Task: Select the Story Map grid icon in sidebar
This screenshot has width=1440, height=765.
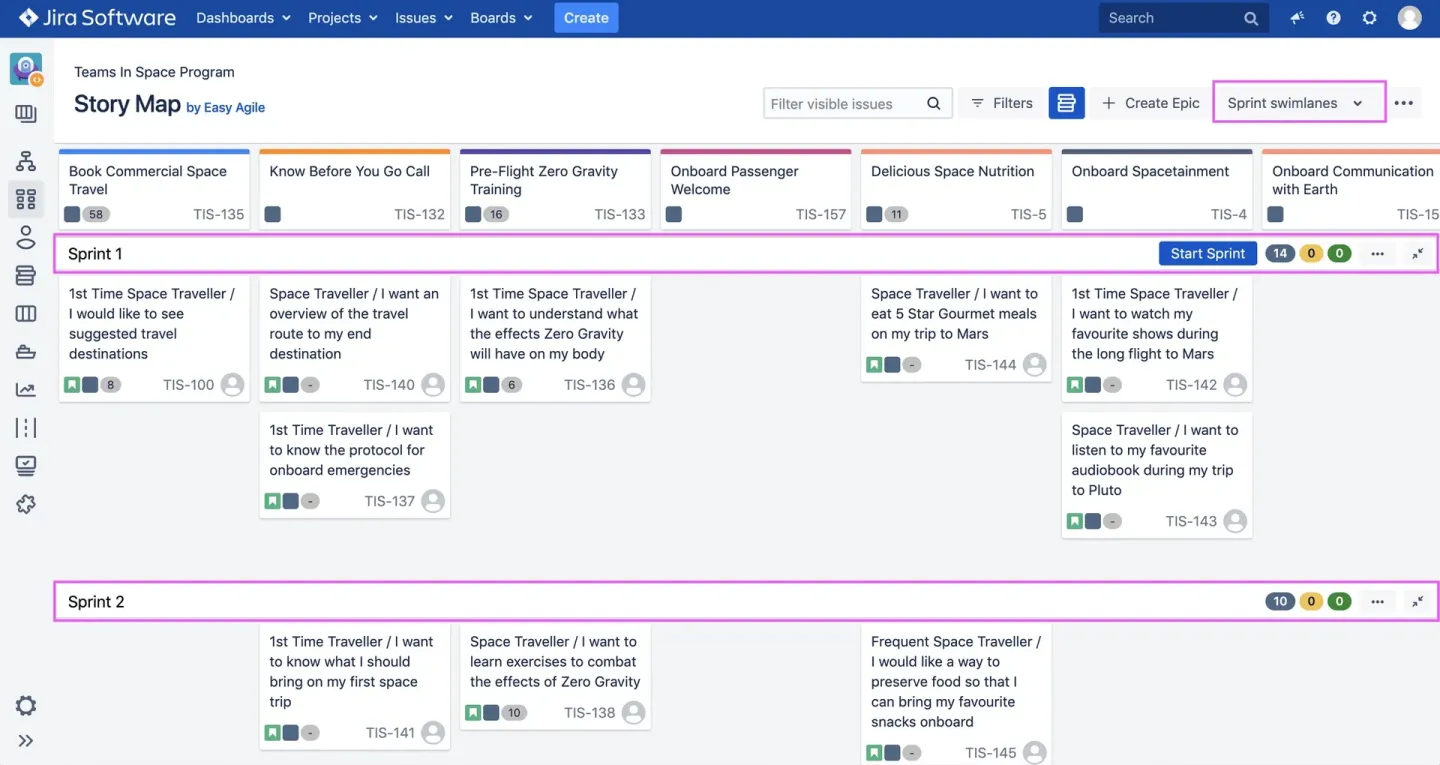Action: point(26,198)
